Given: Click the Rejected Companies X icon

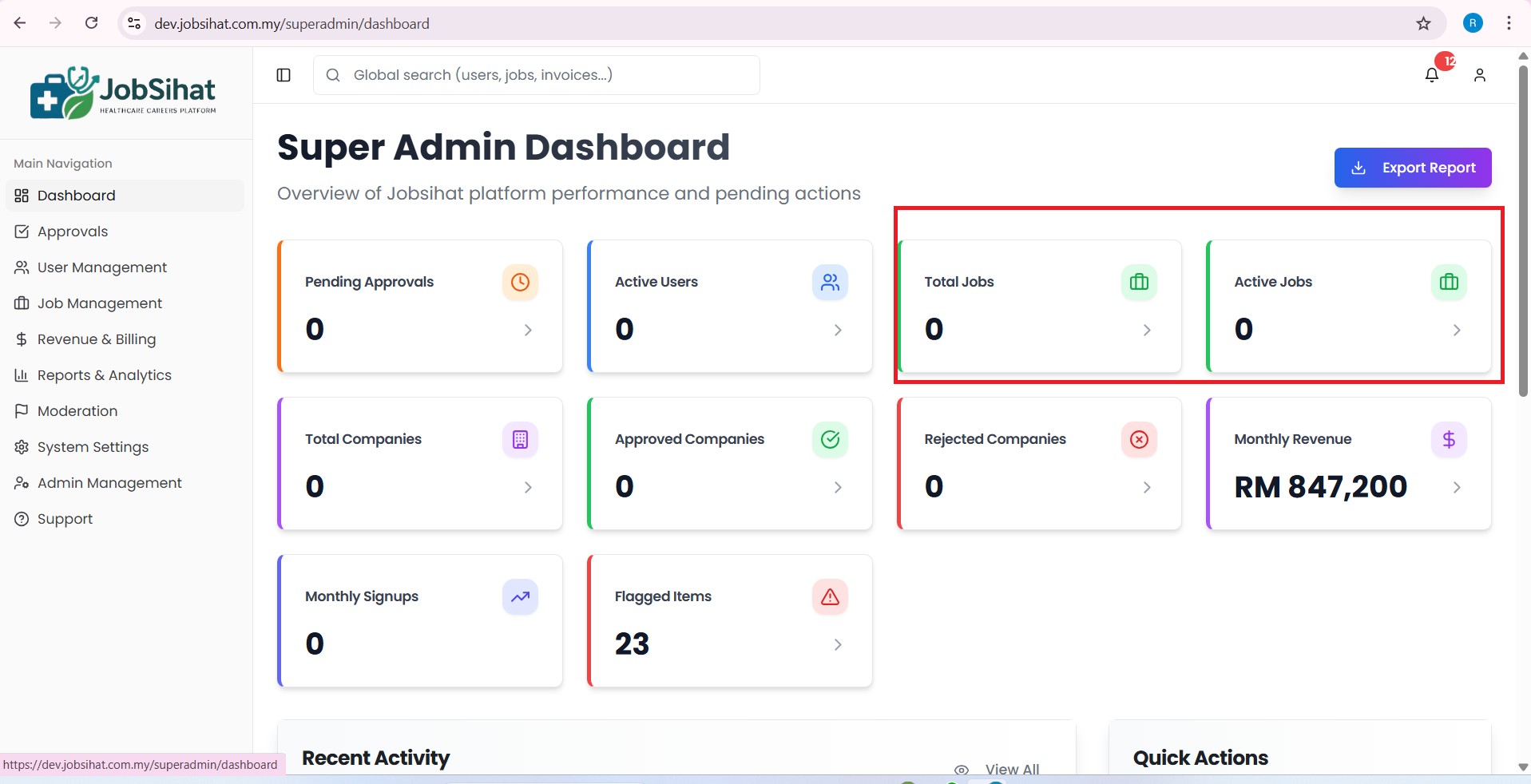Looking at the screenshot, I should tap(1139, 439).
